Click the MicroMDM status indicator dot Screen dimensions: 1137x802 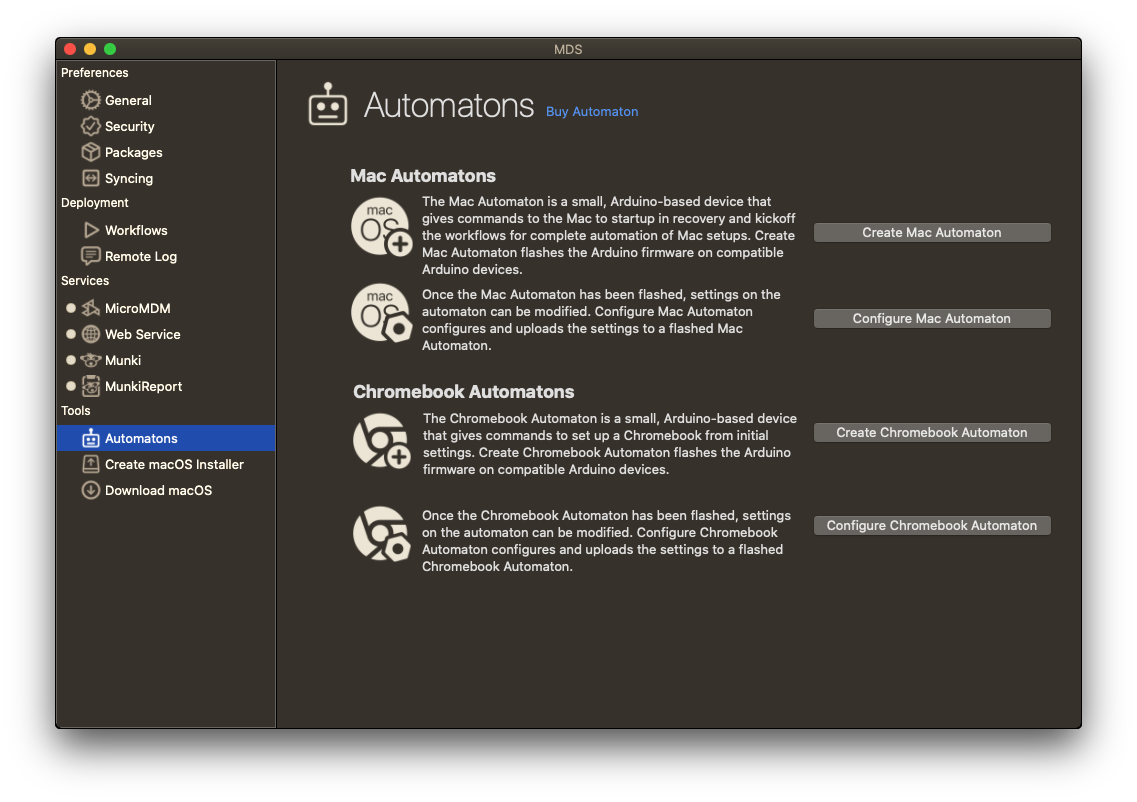pyautogui.click(x=70, y=308)
